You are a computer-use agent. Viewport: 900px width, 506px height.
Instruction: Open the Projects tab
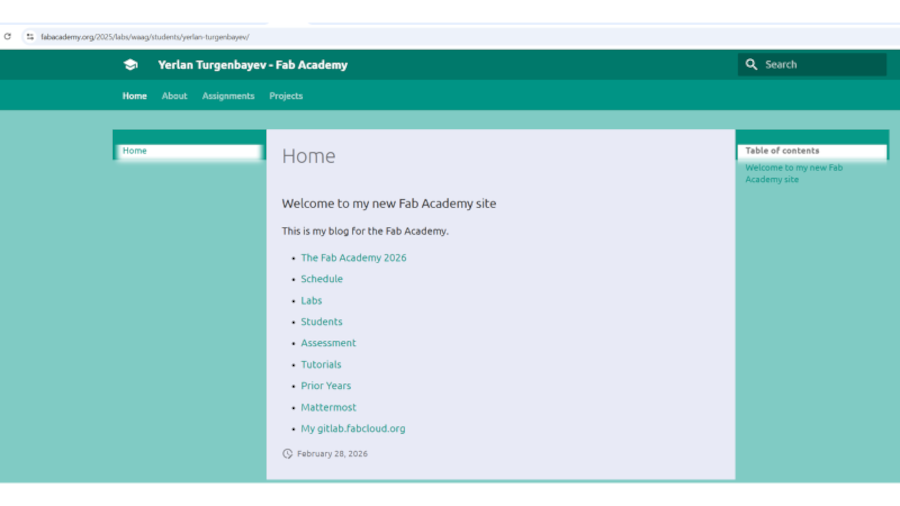286,96
